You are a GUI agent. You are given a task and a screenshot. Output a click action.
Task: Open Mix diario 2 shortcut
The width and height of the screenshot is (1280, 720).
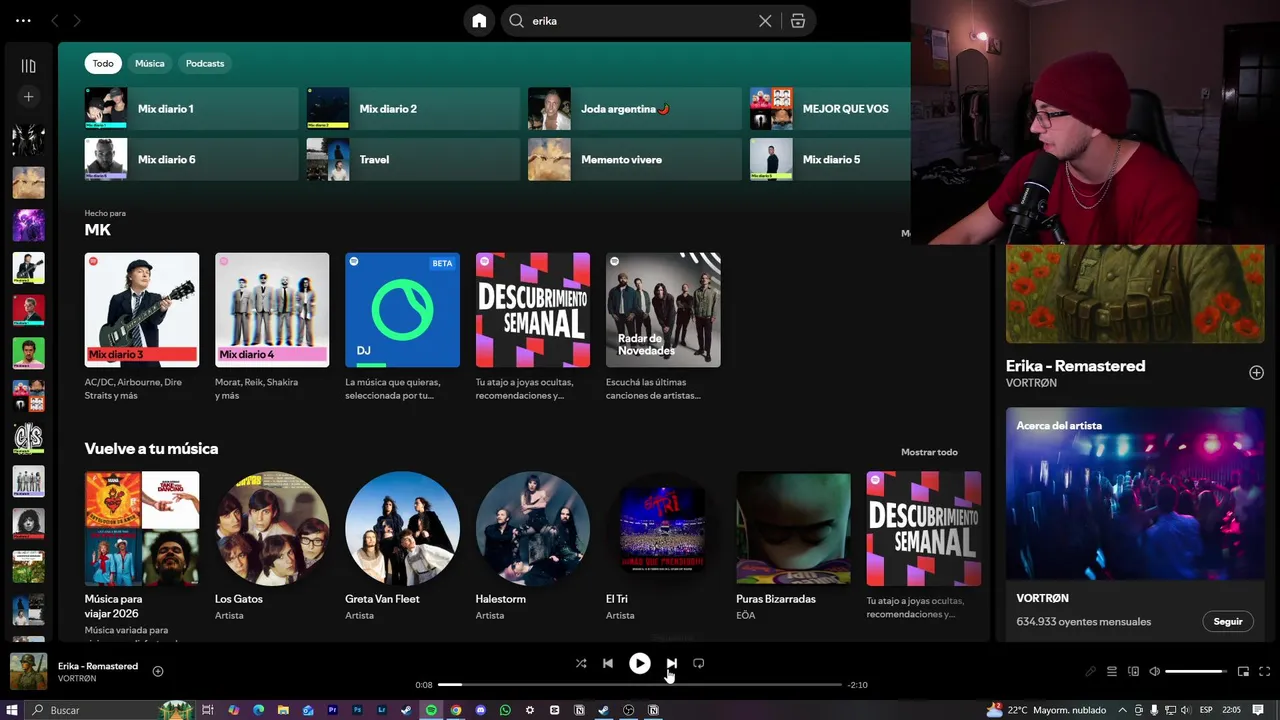click(413, 109)
